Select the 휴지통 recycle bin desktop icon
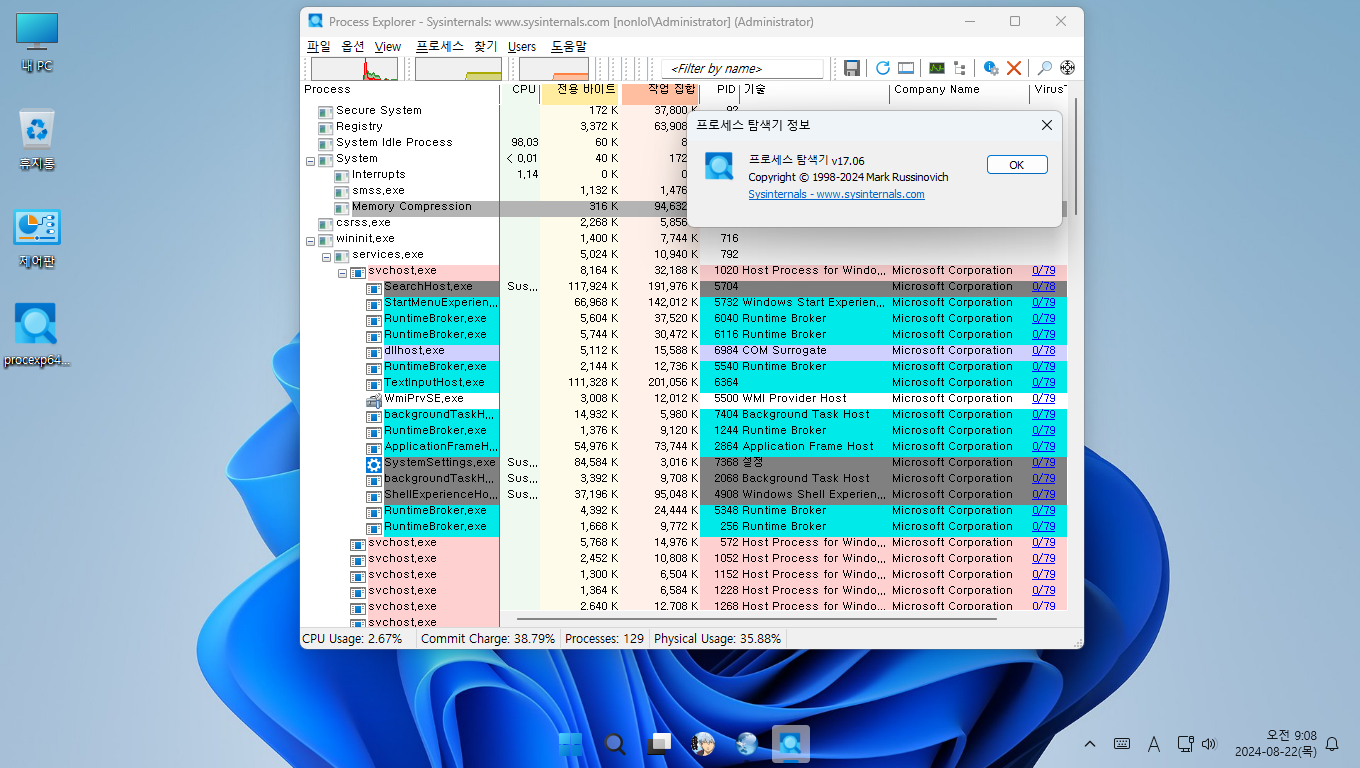The height and width of the screenshot is (768, 1360). pyautogui.click(x=37, y=140)
